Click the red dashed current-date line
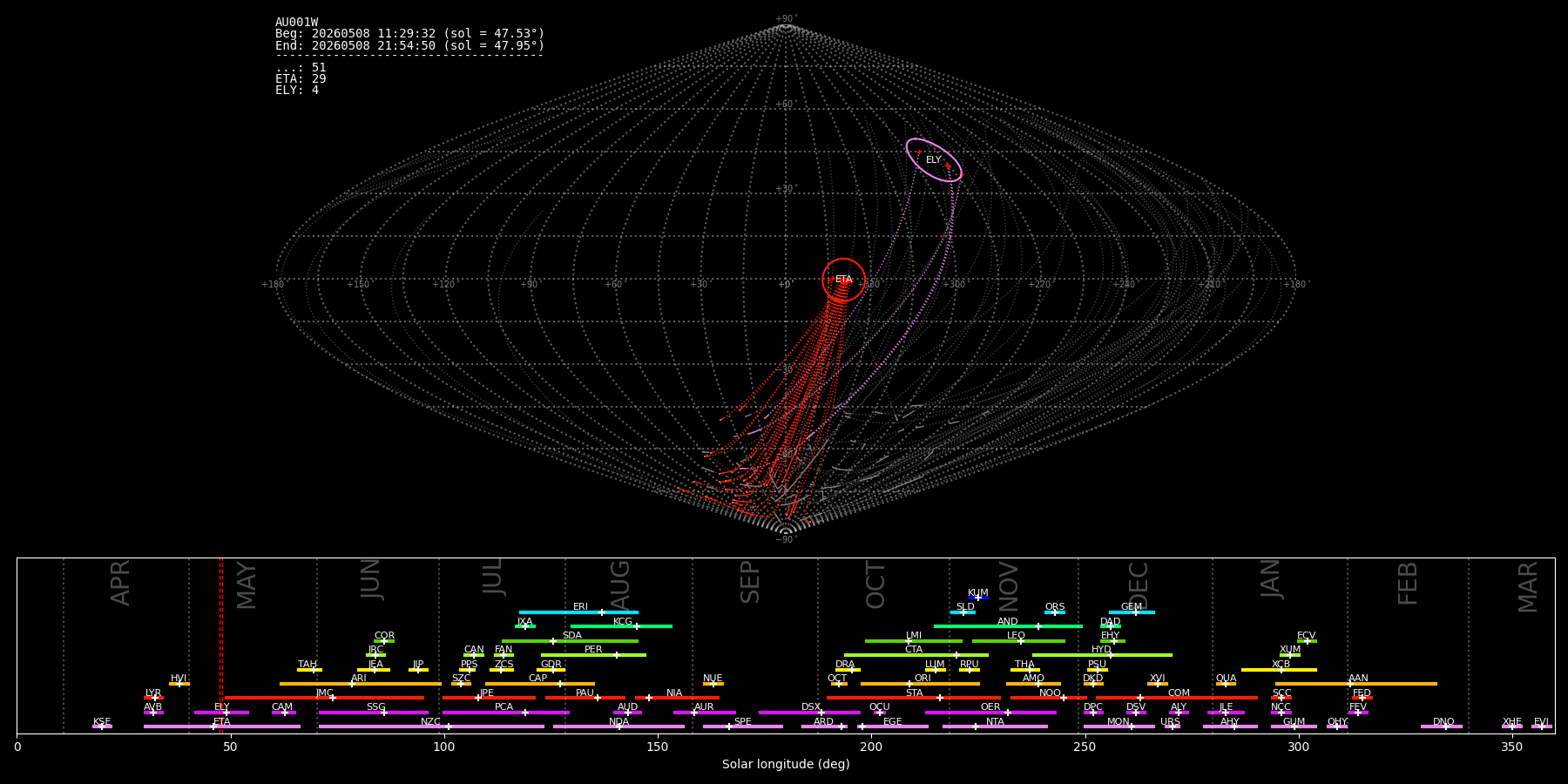Screen dimensions: 1568x784 point(221,645)
